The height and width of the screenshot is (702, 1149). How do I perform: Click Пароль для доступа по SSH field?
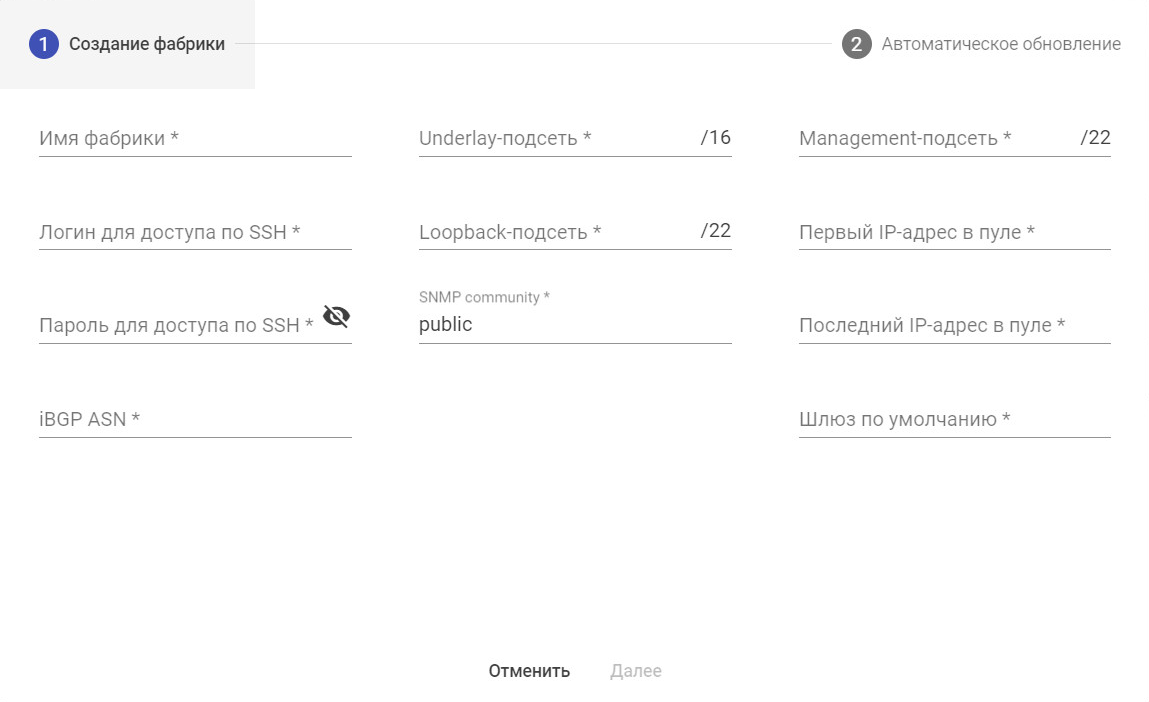point(176,325)
